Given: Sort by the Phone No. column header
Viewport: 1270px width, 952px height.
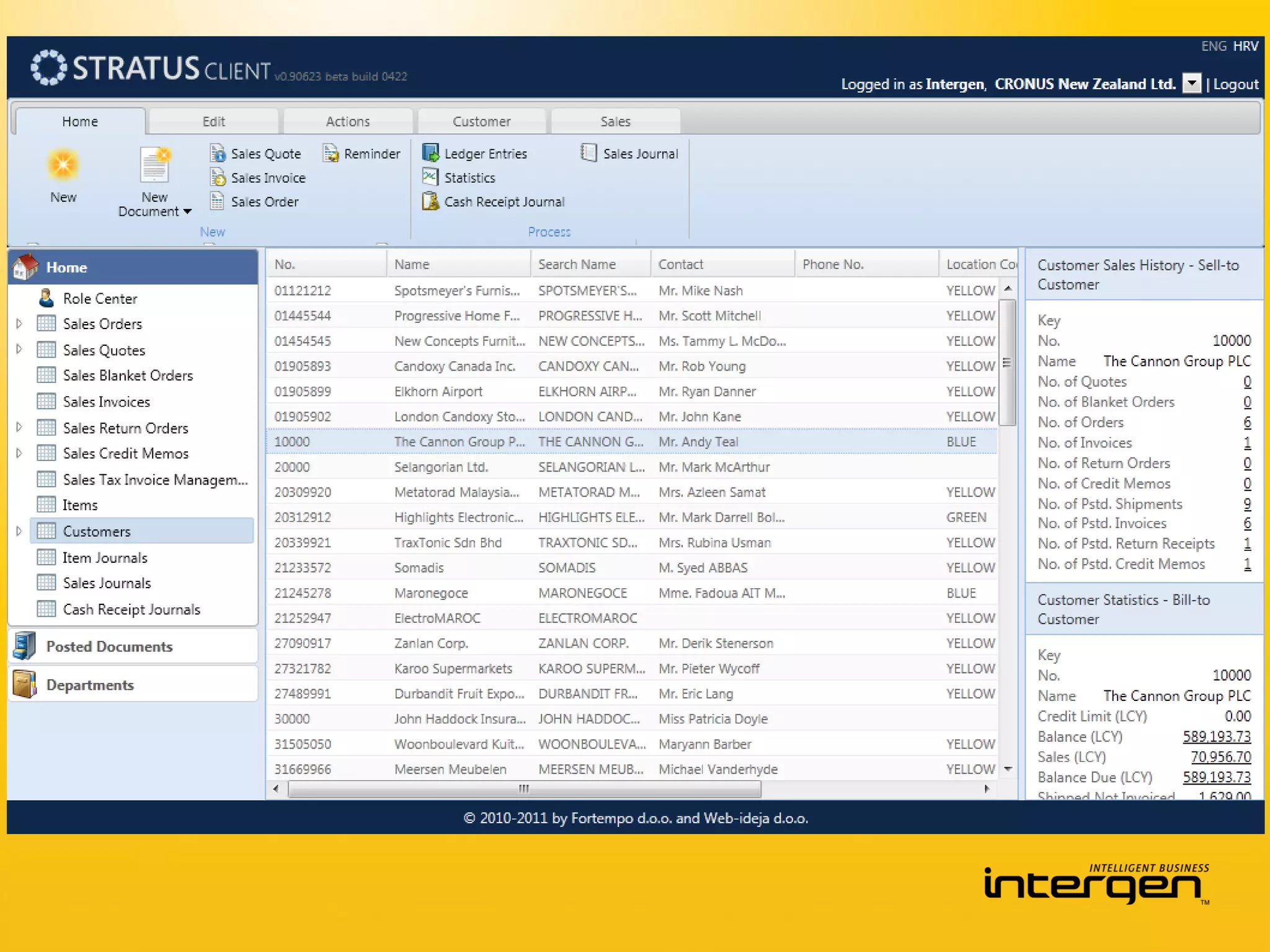Looking at the screenshot, I should tap(866, 264).
